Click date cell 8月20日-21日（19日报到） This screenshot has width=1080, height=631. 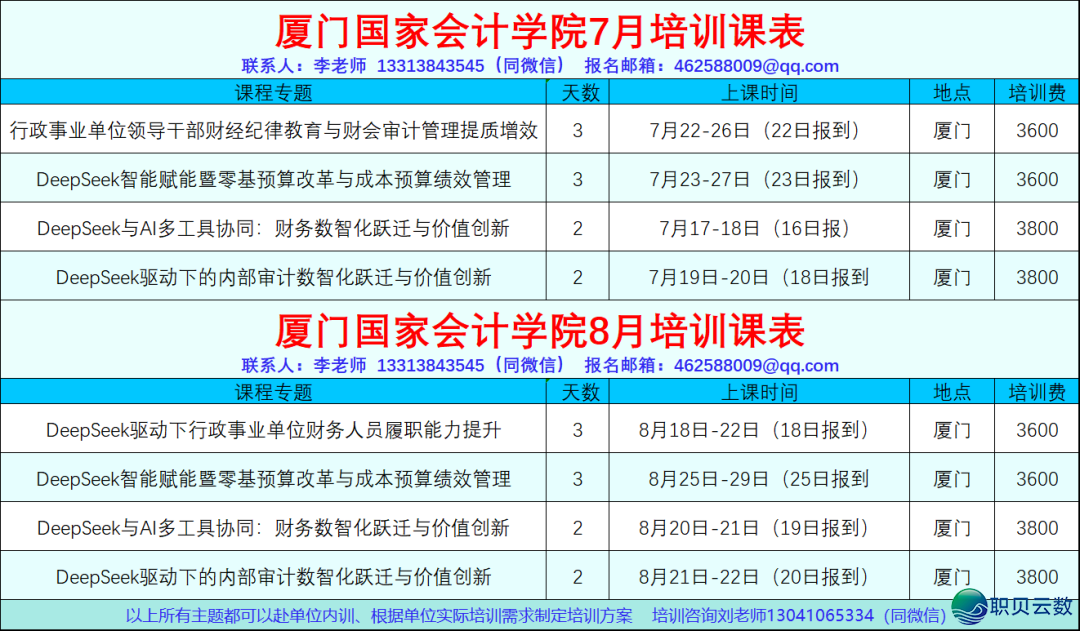pyautogui.click(x=758, y=528)
